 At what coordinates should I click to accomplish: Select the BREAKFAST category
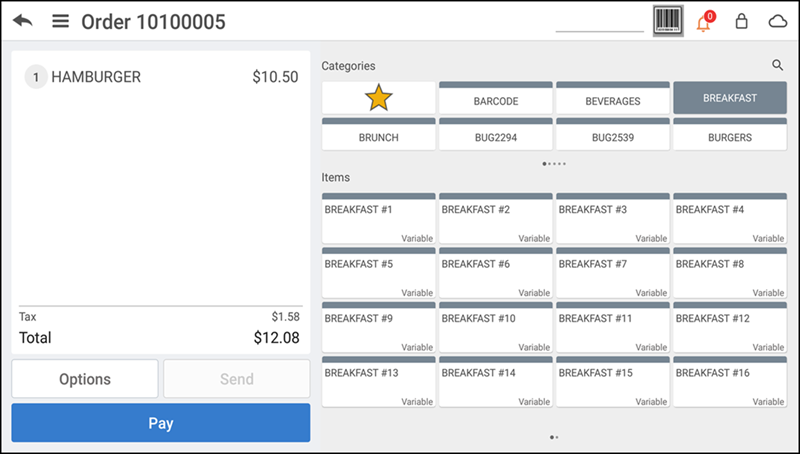point(730,97)
